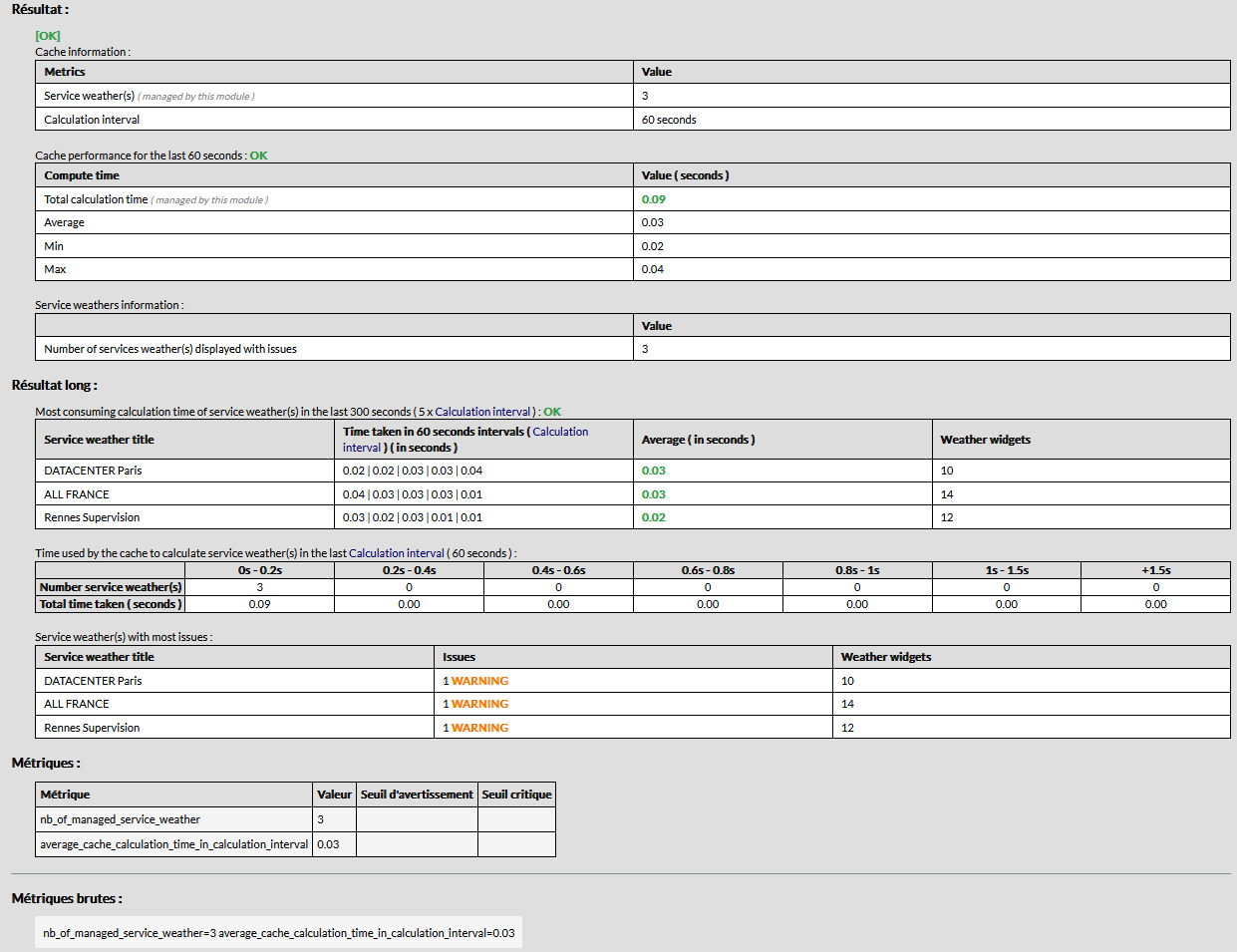This screenshot has width=1237, height=952.
Task: Click Rennes Supervision in calculation time table
Action: tap(92, 517)
